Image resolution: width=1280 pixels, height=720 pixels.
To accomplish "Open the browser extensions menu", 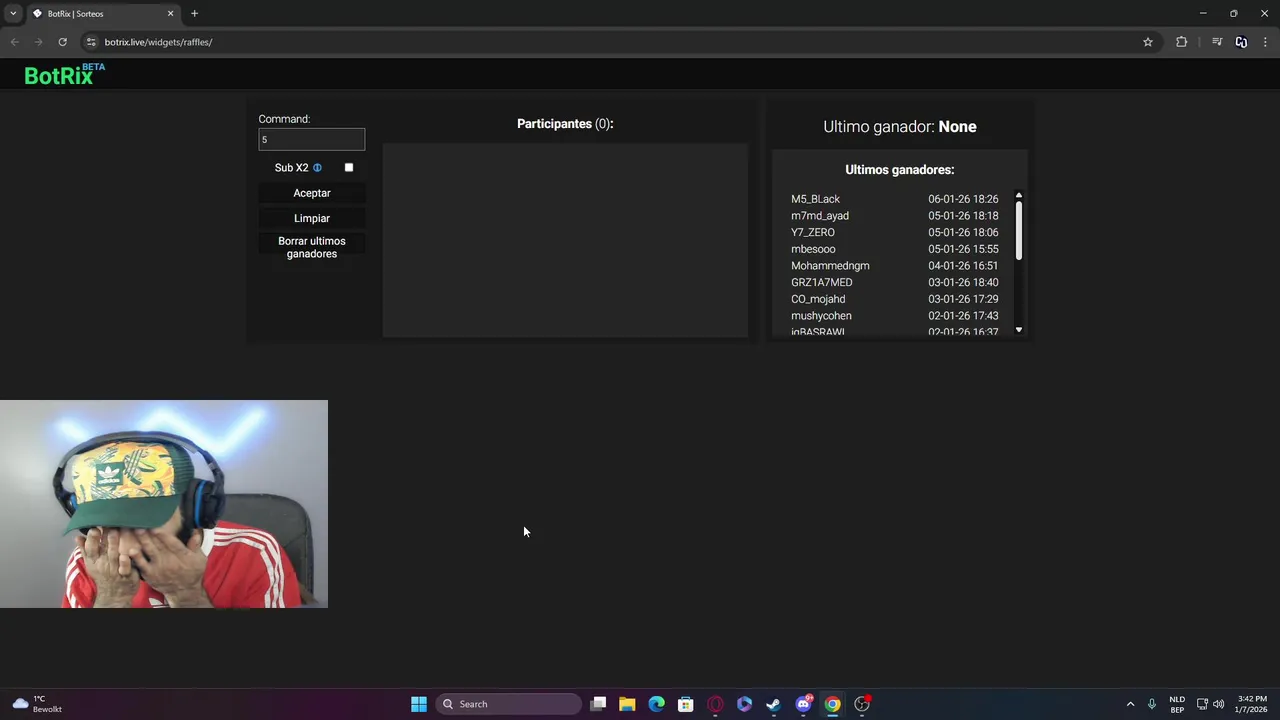I will [1182, 42].
